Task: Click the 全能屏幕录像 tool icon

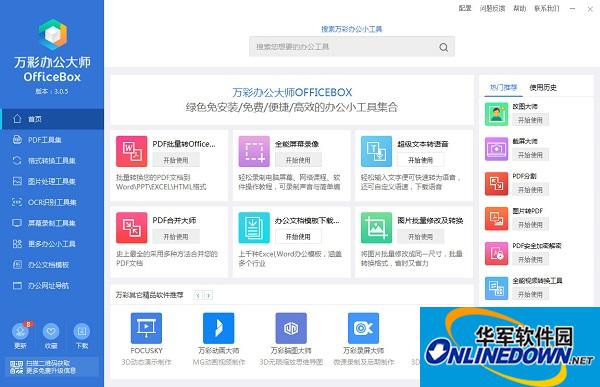Action: point(254,151)
